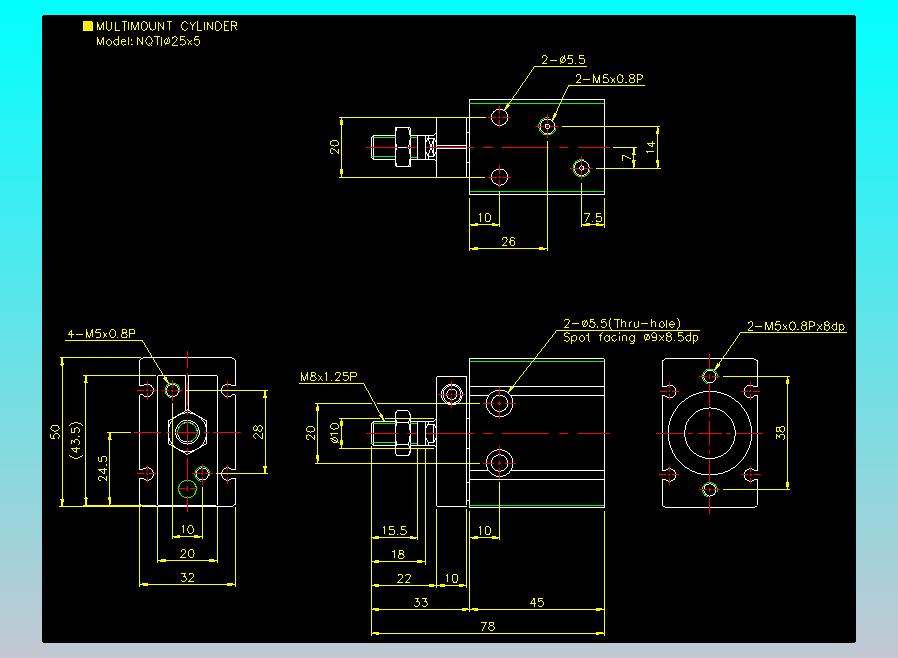Click the 7.5 dimension value
The image size is (898, 658).
click(593, 218)
